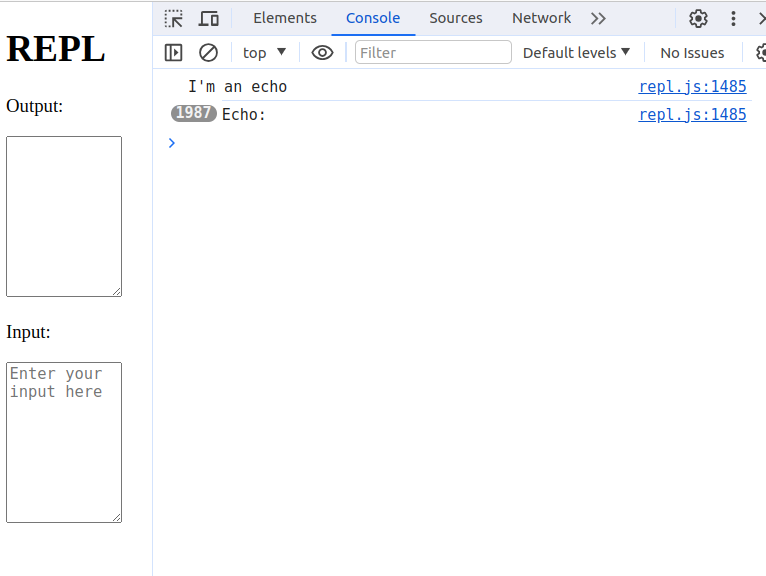Viewport: 766px width, 576px height.
Task: Open the Default levels dropdown
Action: coord(576,52)
